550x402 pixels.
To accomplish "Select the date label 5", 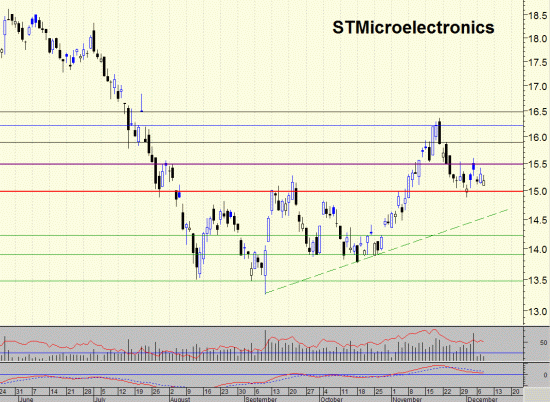I will coord(103,391).
